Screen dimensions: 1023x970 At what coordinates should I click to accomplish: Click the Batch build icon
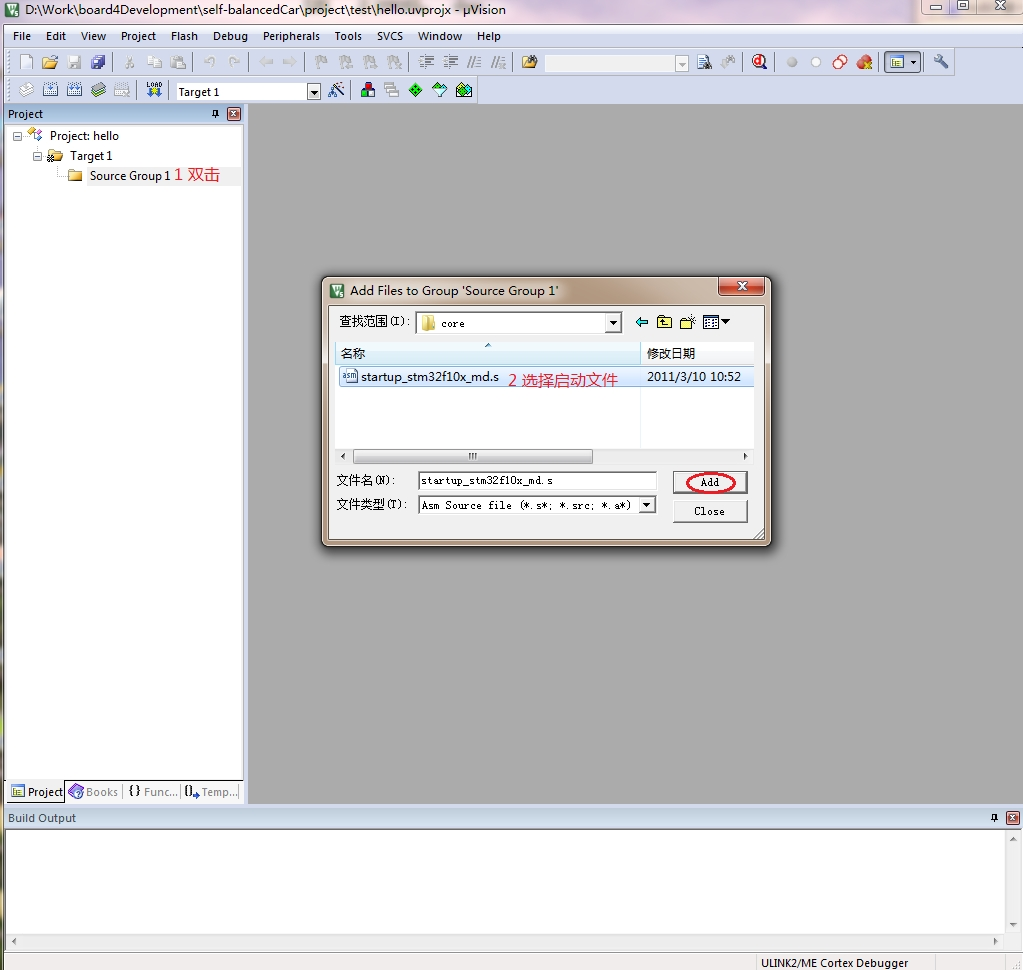point(99,90)
